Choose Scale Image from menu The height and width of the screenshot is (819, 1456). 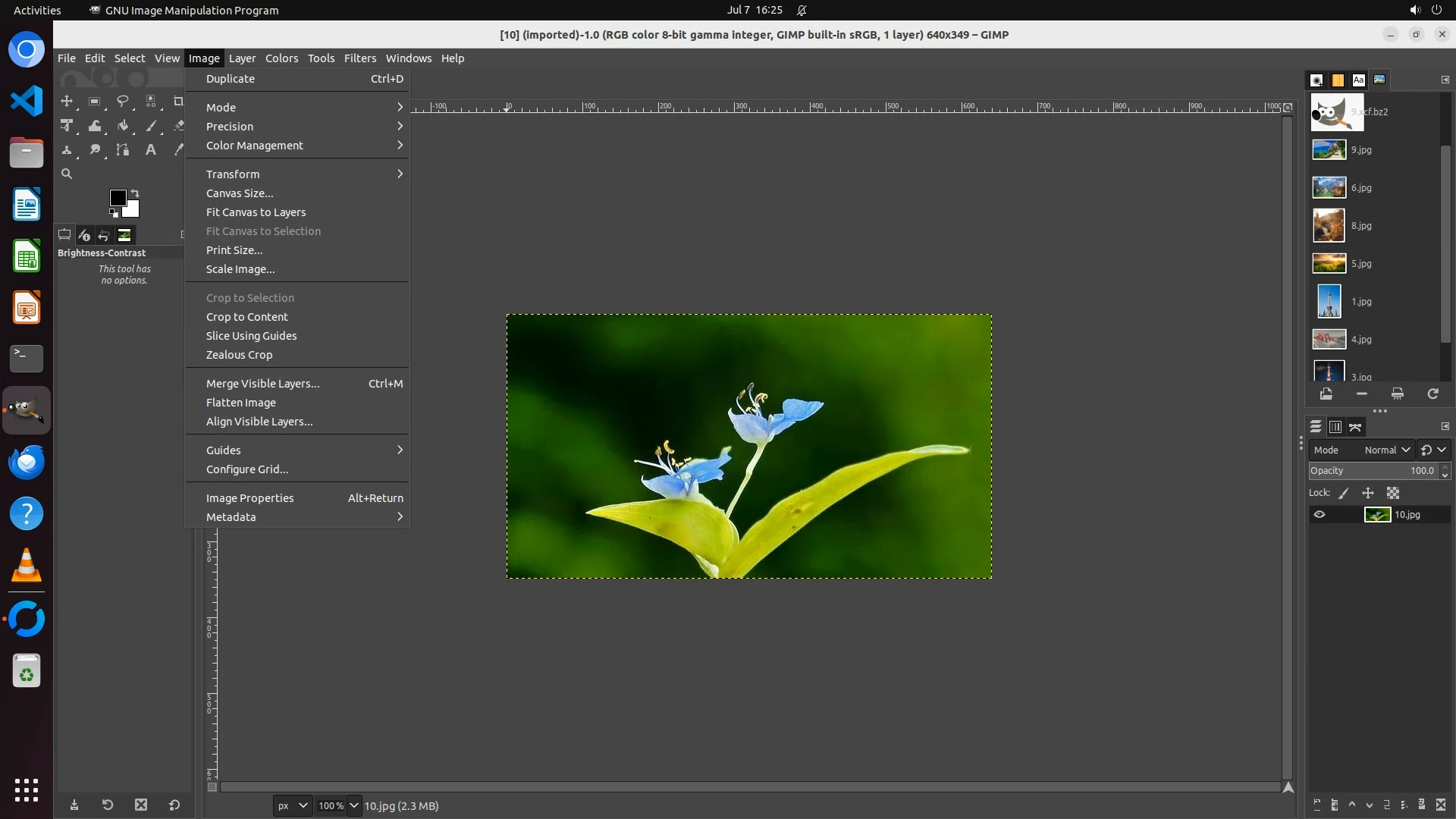click(x=240, y=269)
